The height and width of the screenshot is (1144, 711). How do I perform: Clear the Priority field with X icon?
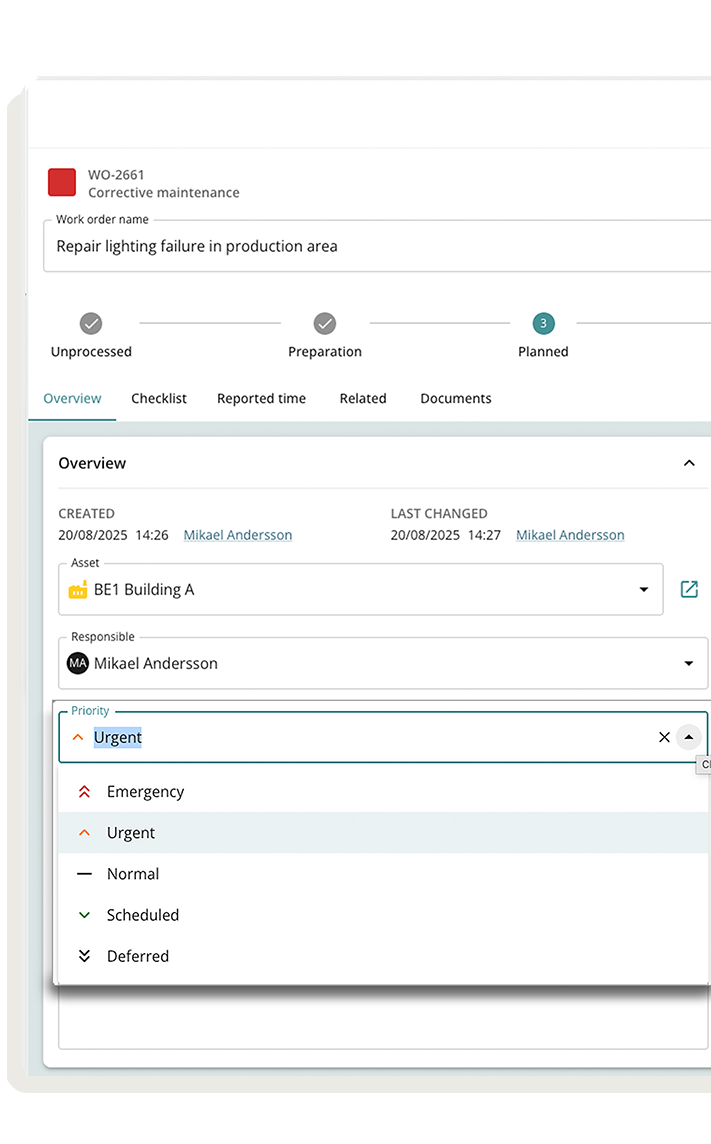click(x=664, y=737)
